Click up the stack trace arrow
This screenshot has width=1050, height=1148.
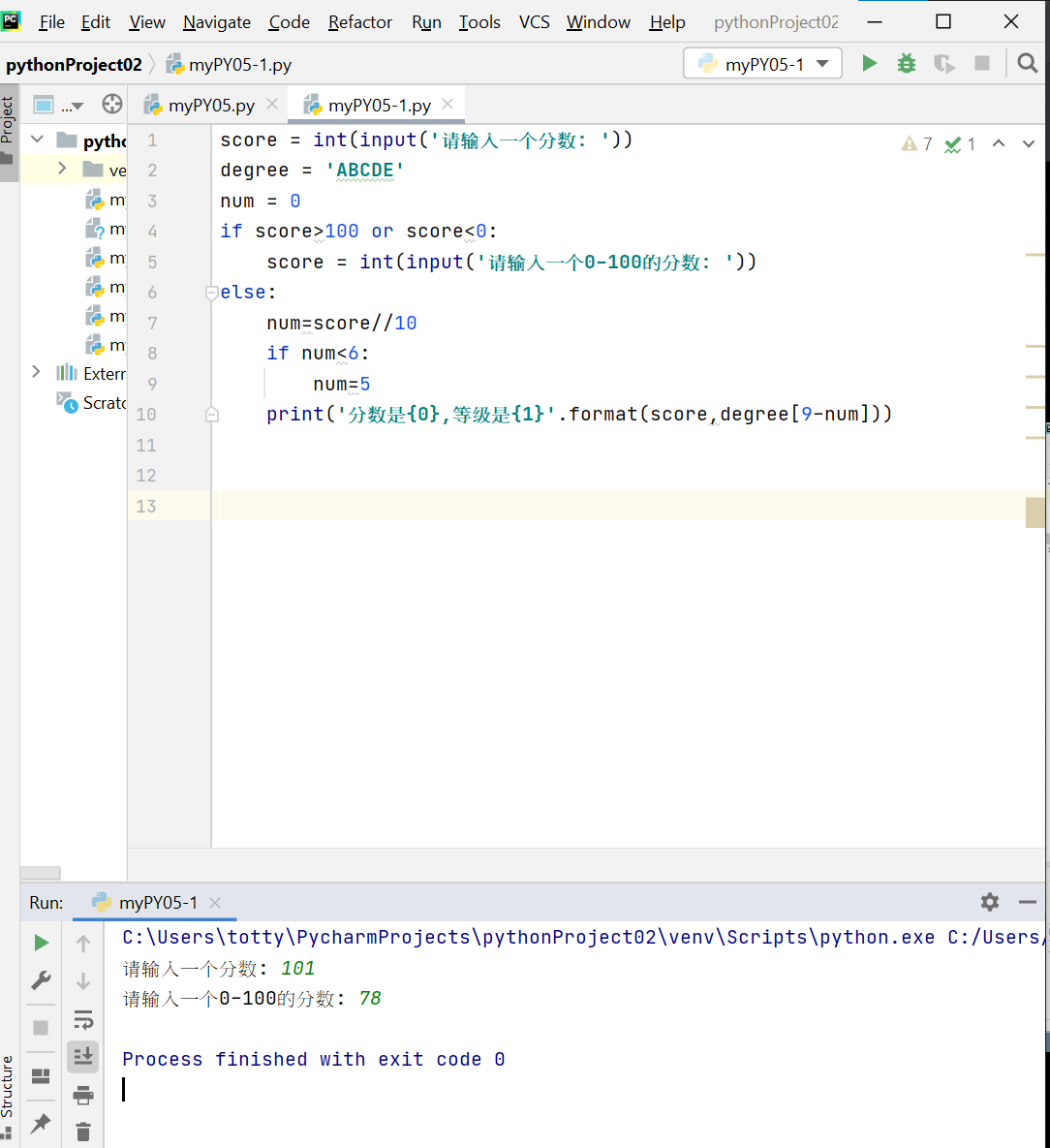83,943
